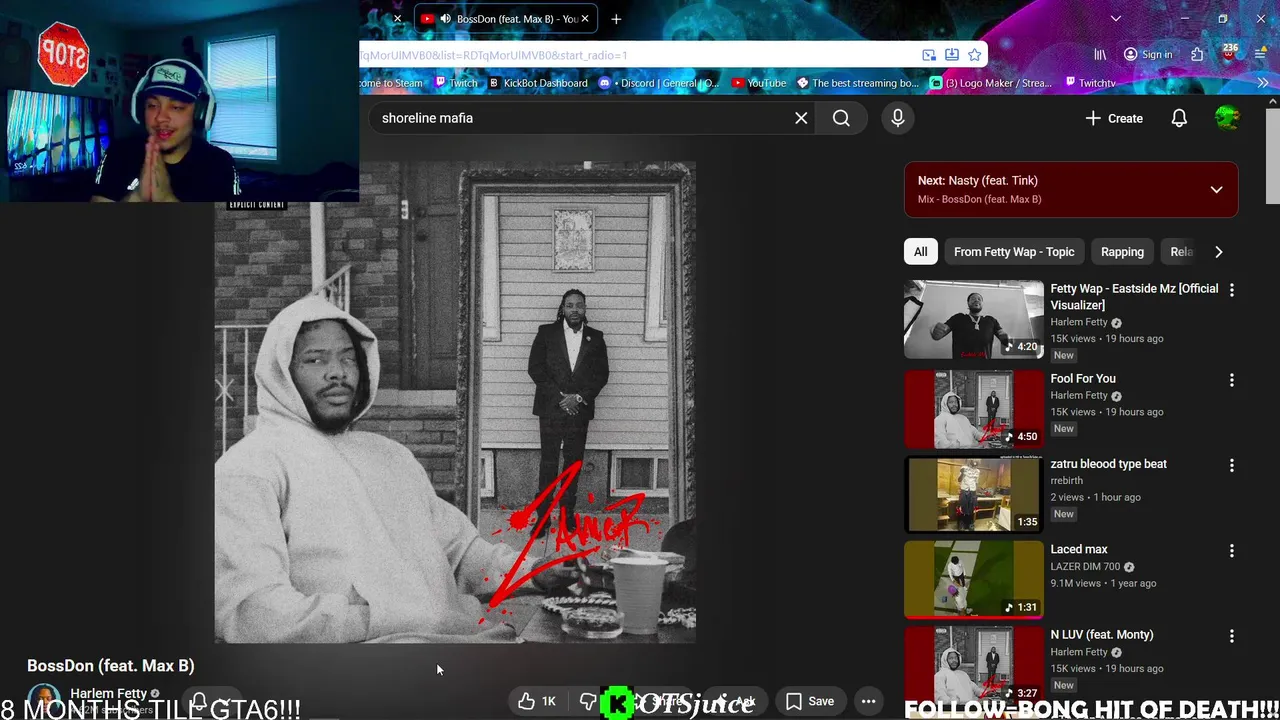Toggle subscription notification bell for Harlem Fetty

[x=199, y=701]
